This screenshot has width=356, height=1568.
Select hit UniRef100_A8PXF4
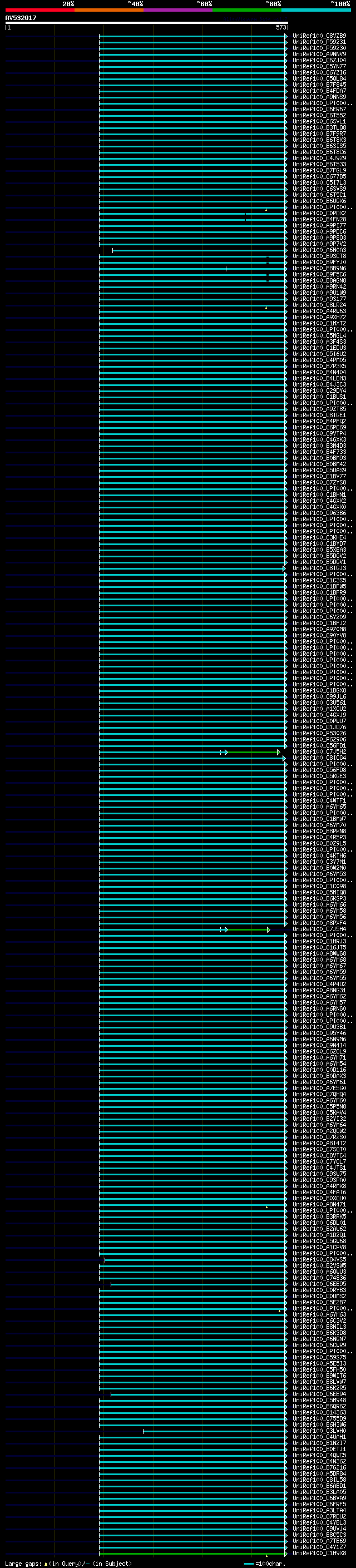(x=319, y=923)
